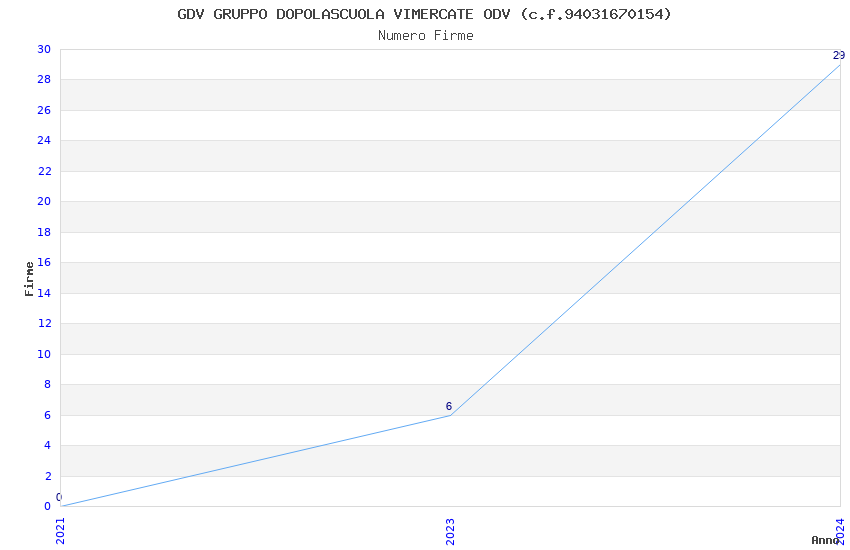This screenshot has height=550, width=850.
Task: Click the data point labeled 6
Action: (x=450, y=415)
